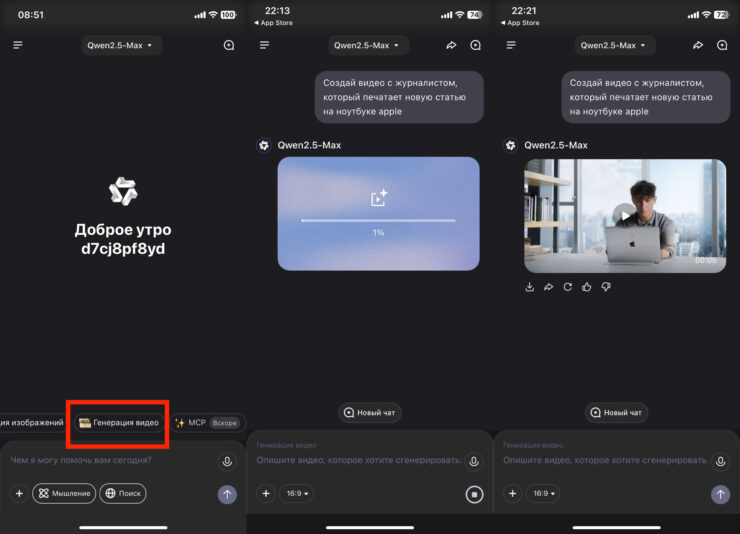Select the MCP chip marked Вскоре
Viewport: 740px width, 534px height.
tap(206, 423)
